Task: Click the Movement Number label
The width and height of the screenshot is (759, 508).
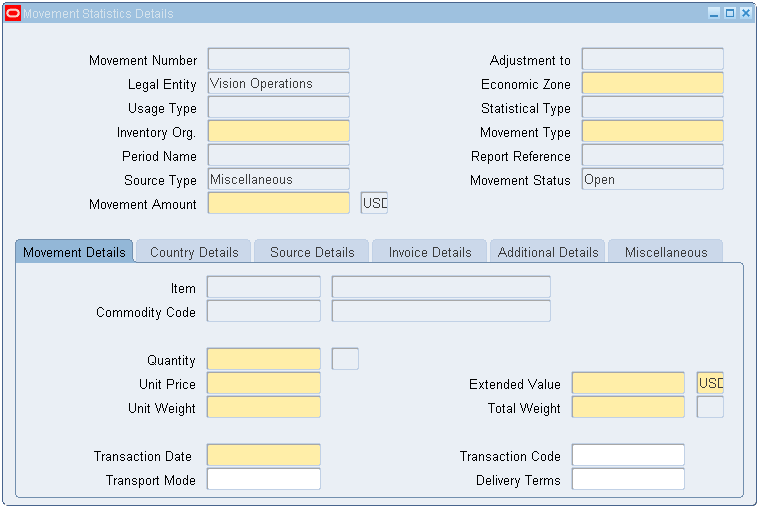Action: coord(143,60)
